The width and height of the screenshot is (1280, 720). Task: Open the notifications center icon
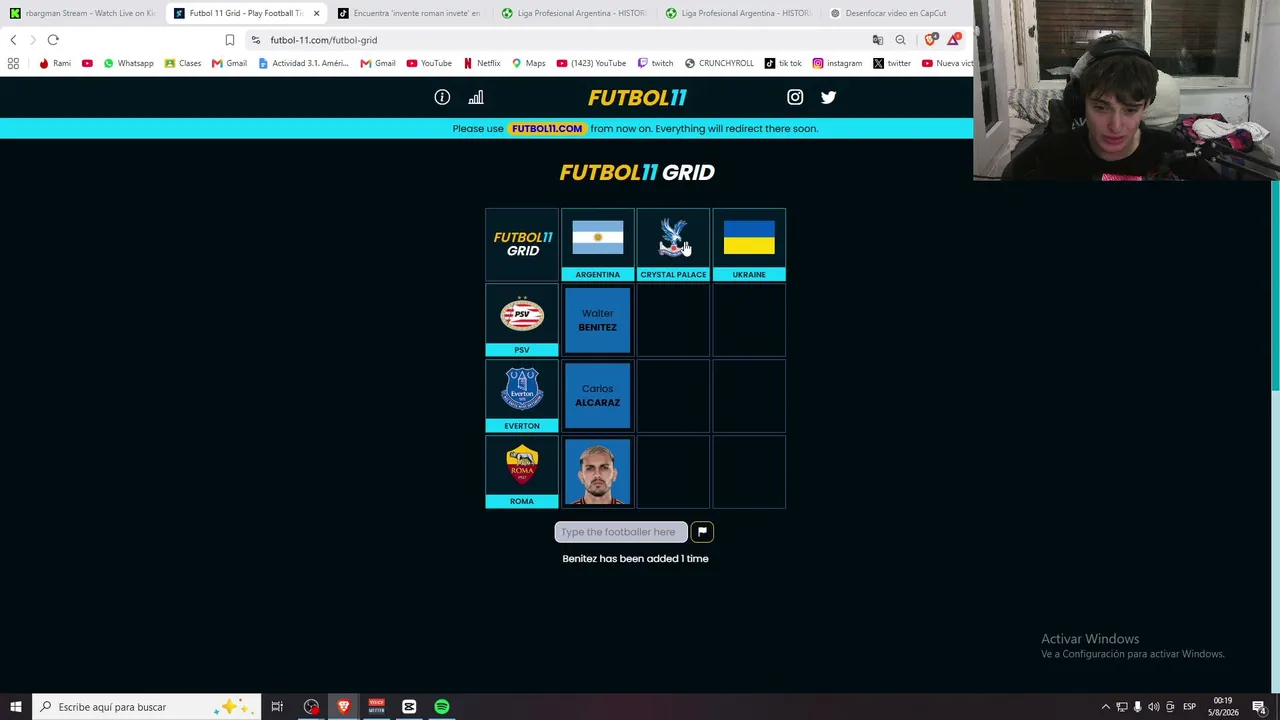pyautogui.click(x=1259, y=707)
